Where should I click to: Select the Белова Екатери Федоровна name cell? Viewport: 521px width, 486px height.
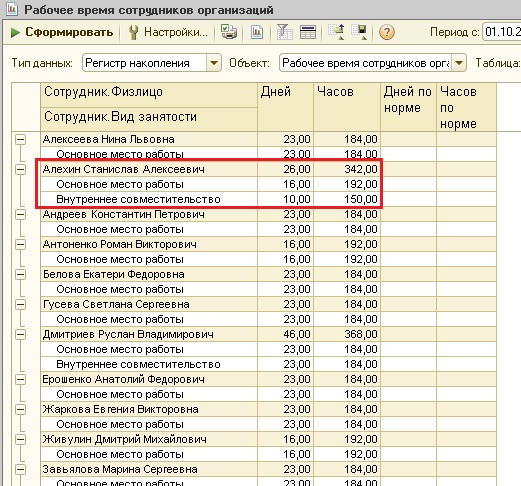(x=149, y=274)
